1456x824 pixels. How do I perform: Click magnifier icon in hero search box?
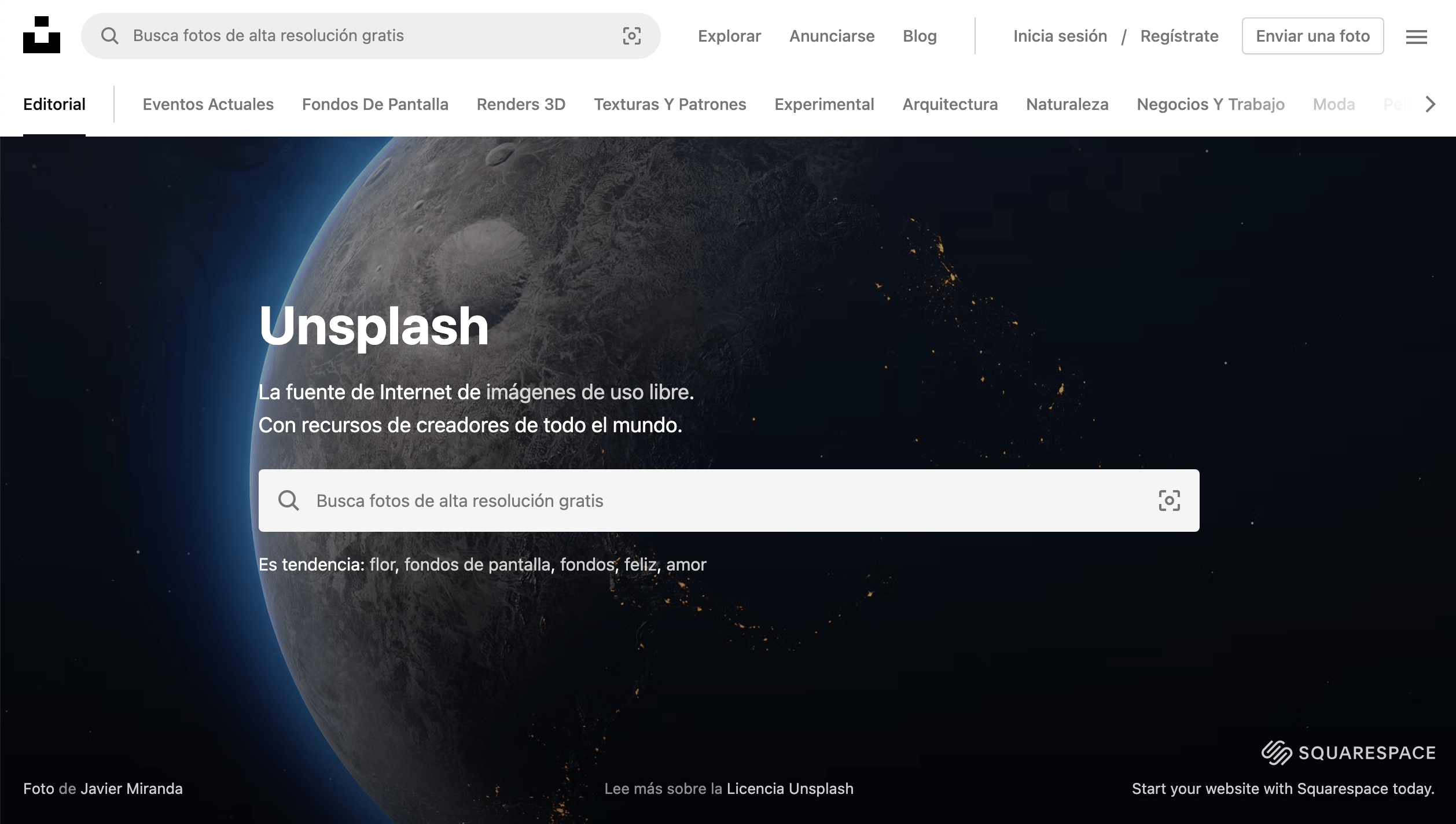click(x=288, y=501)
